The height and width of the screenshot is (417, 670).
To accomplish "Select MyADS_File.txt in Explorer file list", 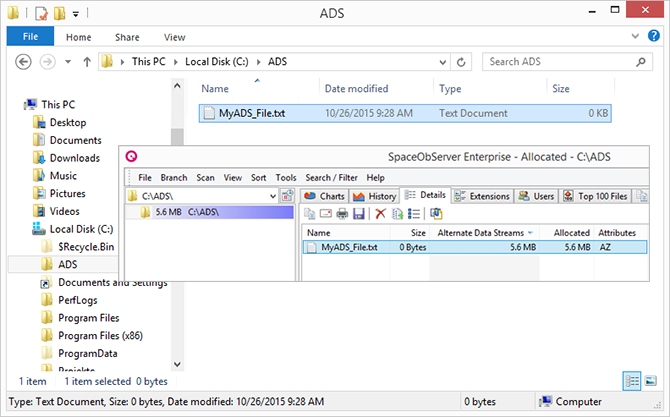I will click(x=405, y=113).
